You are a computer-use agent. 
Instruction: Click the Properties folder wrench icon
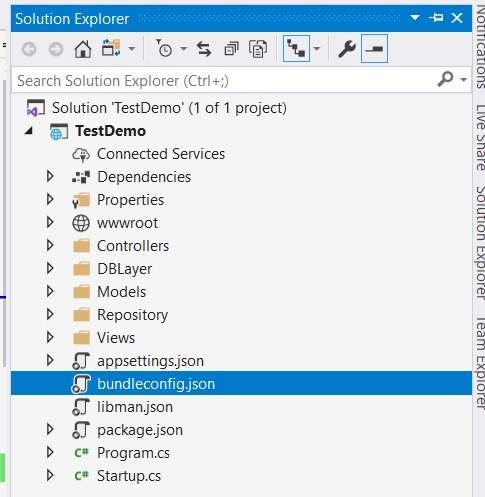tap(81, 200)
